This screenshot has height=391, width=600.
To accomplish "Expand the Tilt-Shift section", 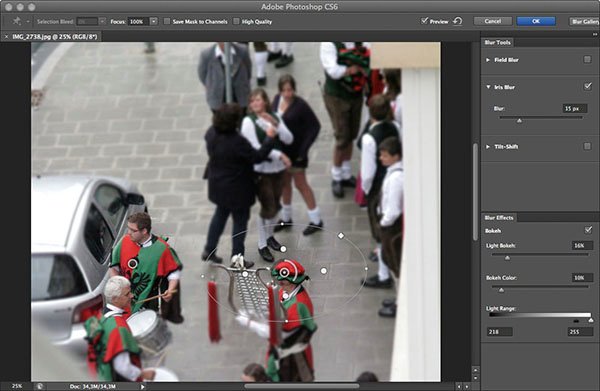I will (x=488, y=147).
